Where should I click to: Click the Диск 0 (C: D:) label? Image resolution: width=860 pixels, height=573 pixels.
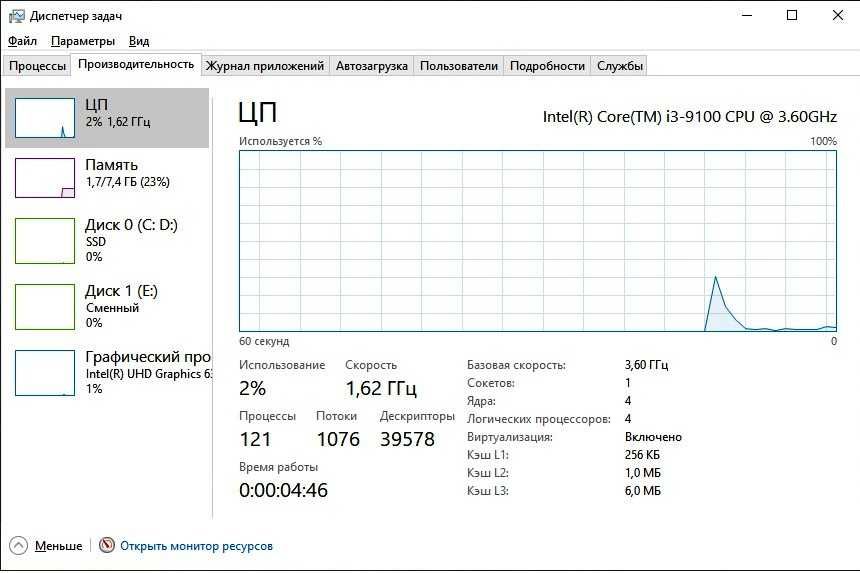[132, 225]
